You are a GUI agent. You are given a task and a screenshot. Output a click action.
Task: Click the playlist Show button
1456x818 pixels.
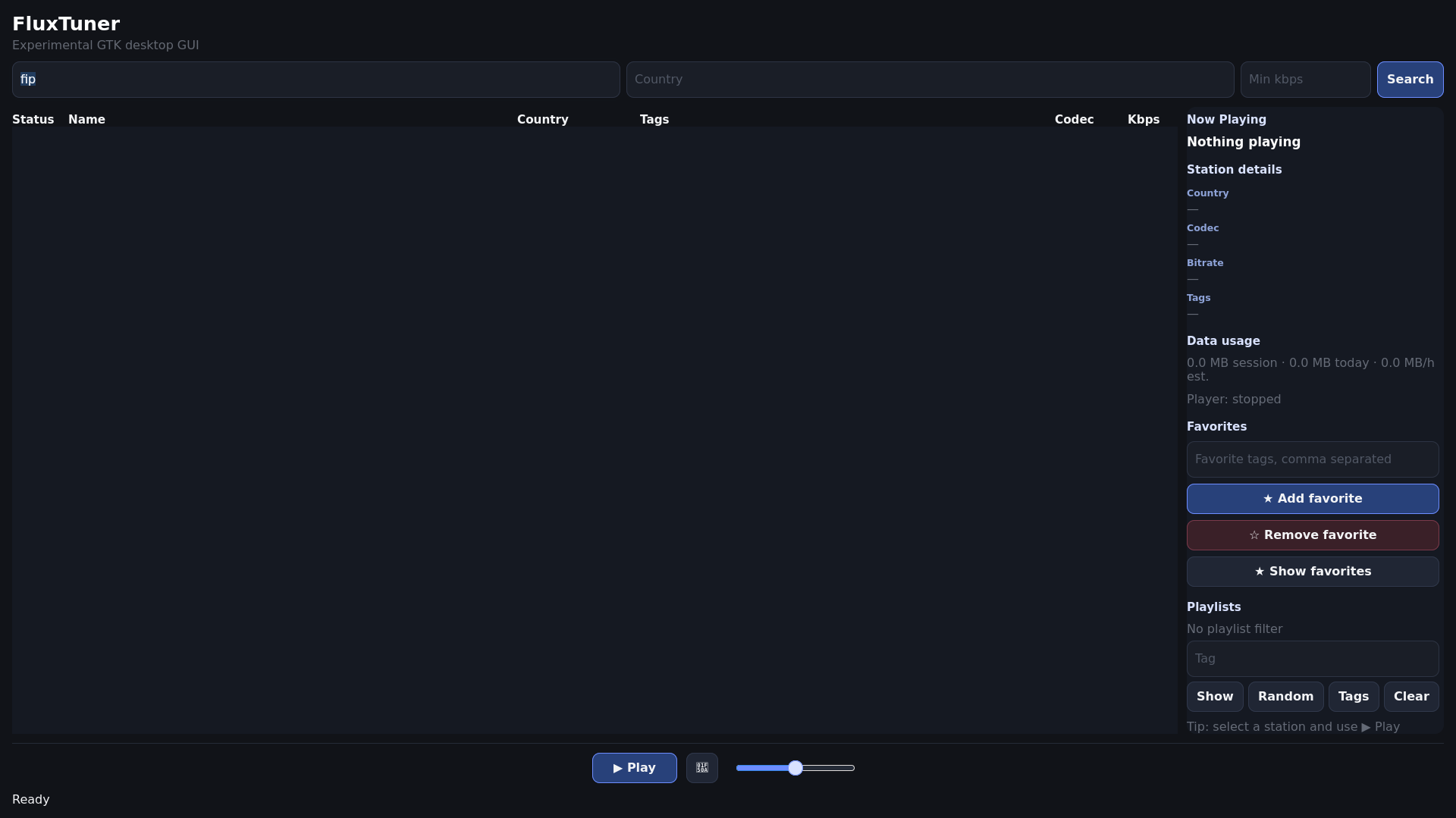(x=1215, y=697)
